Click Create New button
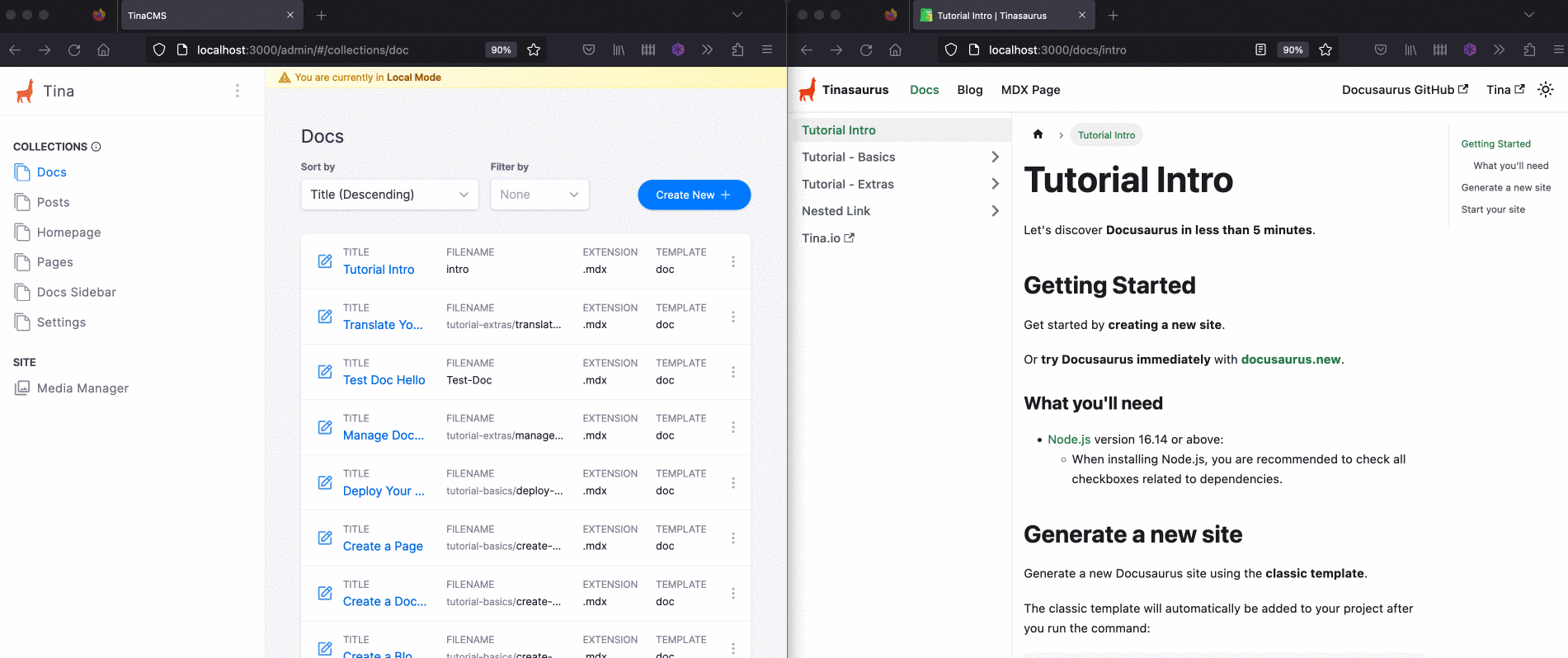Screen dimensions: 1568x658 (x=694, y=195)
